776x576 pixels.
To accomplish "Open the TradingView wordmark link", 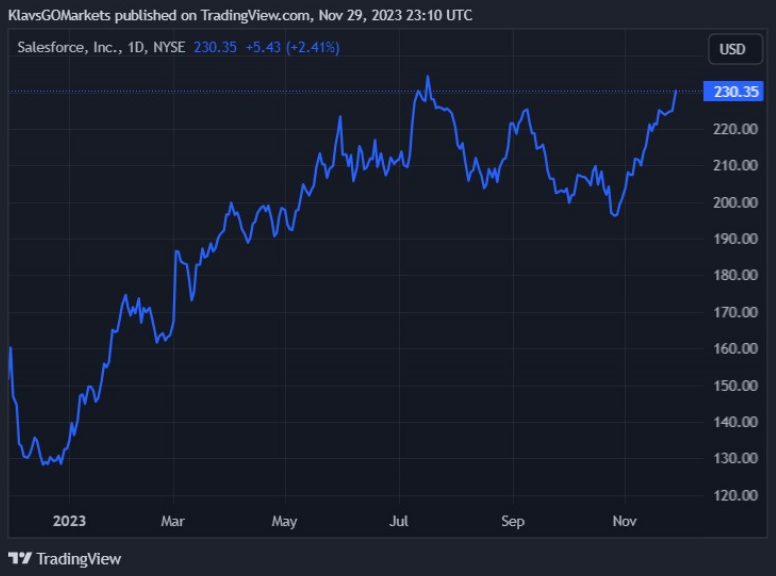I will 79,559.
